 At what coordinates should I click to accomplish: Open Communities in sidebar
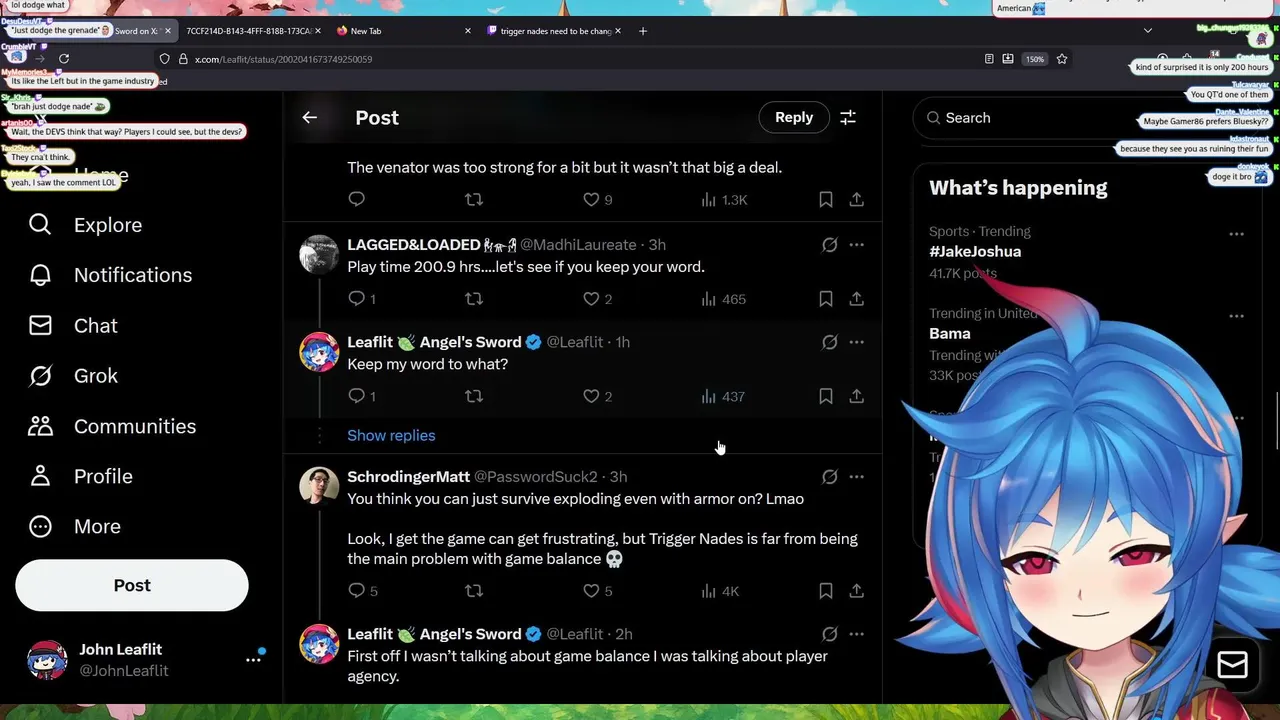pyautogui.click(x=111, y=426)
